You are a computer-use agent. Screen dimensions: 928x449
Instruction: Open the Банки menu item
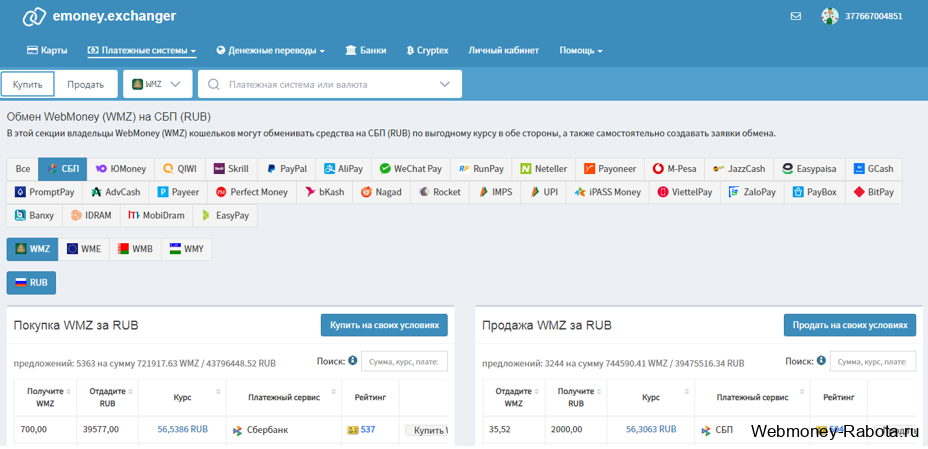[x=366, y=50]
